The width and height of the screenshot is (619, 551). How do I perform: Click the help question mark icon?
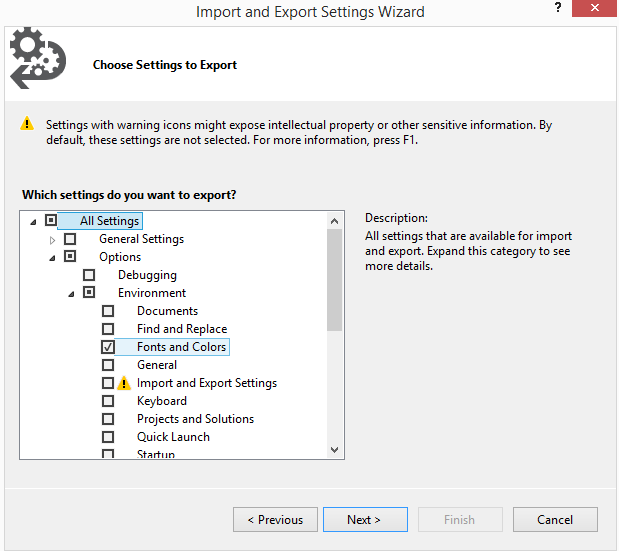558,7
